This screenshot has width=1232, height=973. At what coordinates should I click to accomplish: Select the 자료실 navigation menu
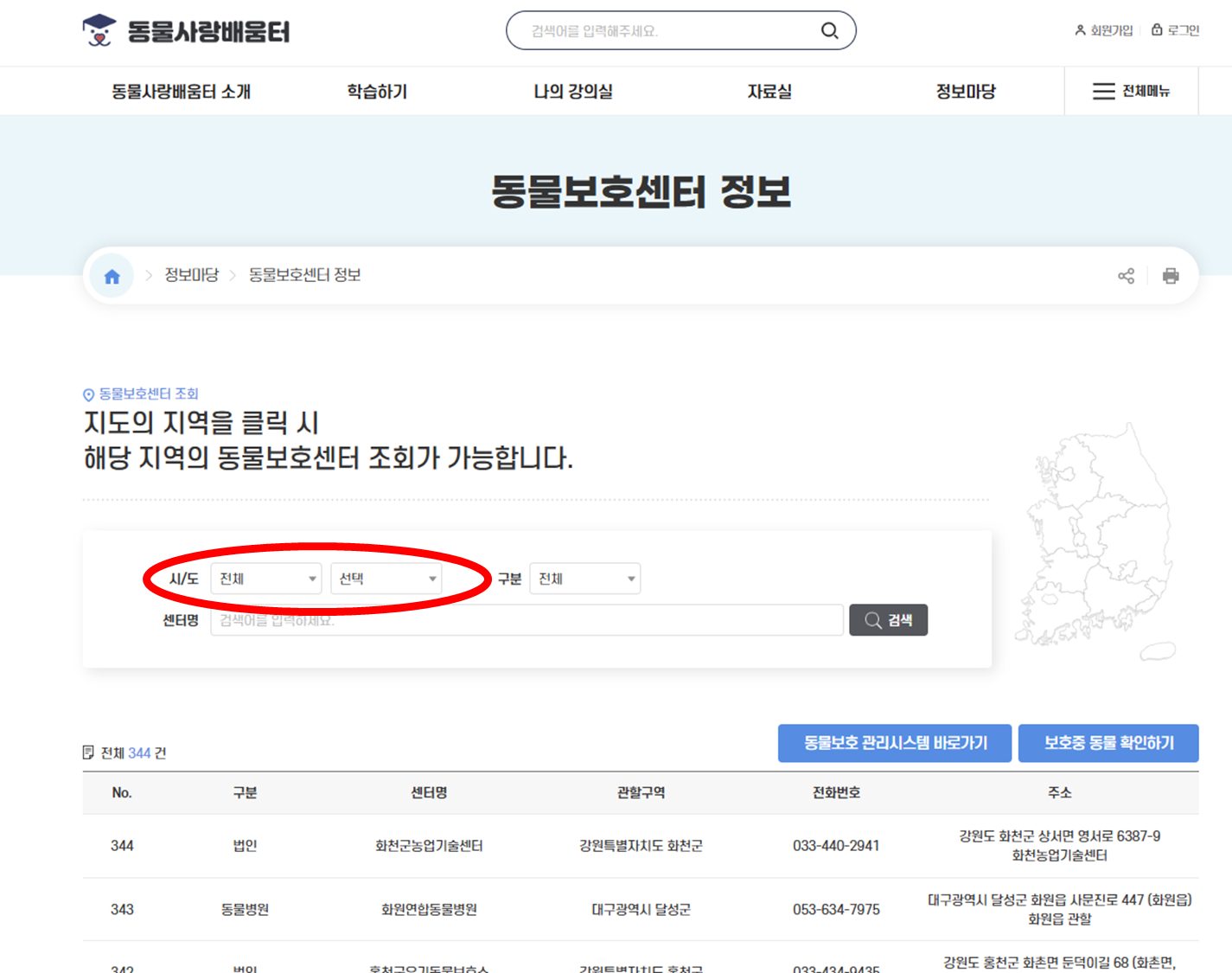[x=769, y=91]
